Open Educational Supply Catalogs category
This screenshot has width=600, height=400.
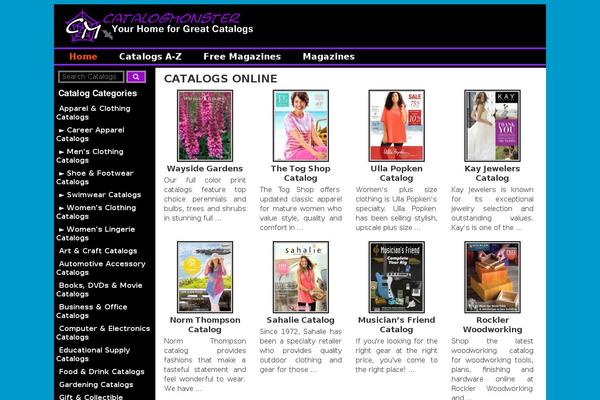click(x=93, y=354)
